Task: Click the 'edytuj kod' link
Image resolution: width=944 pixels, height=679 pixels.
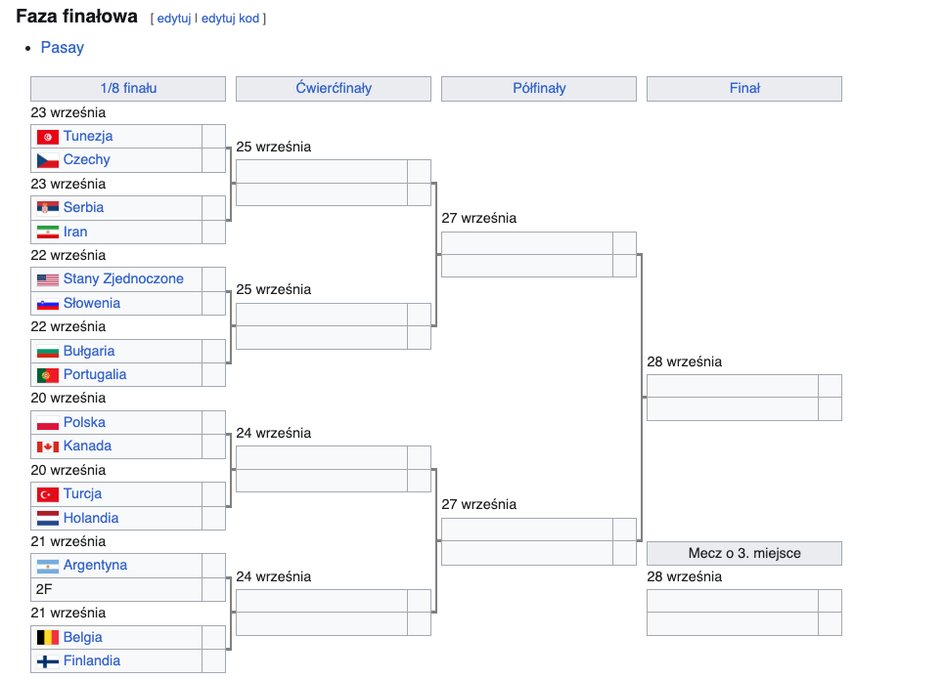Action: click(x=230, y=19)
